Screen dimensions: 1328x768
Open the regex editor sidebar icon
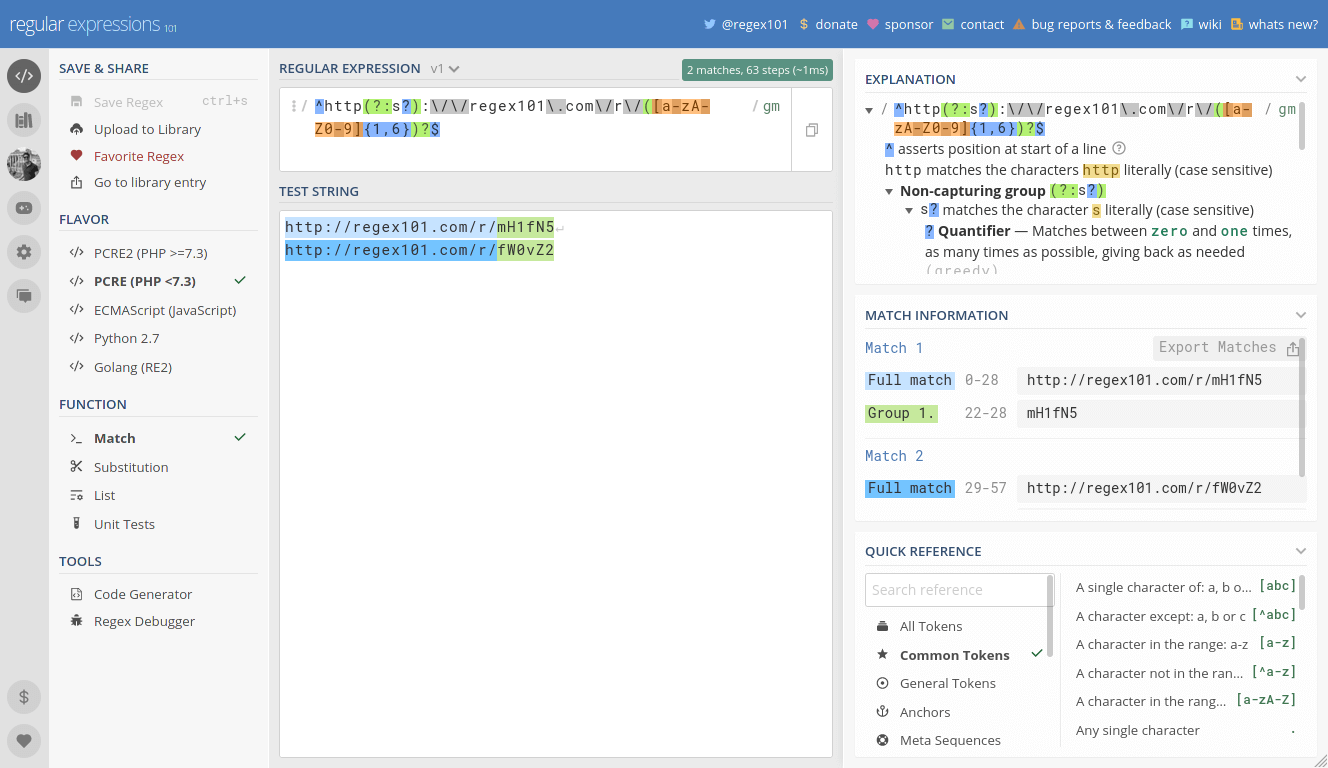[x=24, y=76]
